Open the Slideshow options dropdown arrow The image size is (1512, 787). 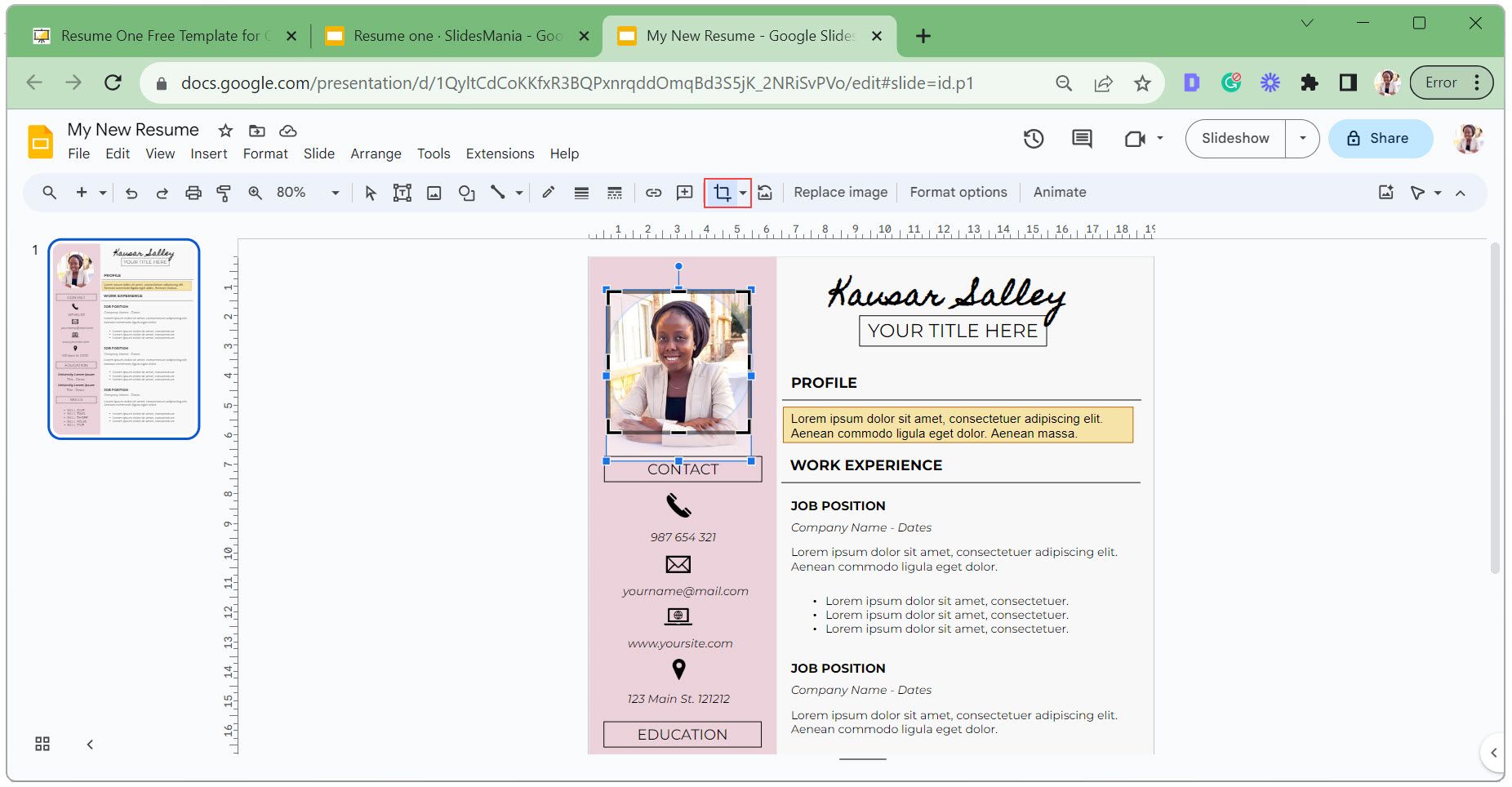click(x=1302, y=139)
